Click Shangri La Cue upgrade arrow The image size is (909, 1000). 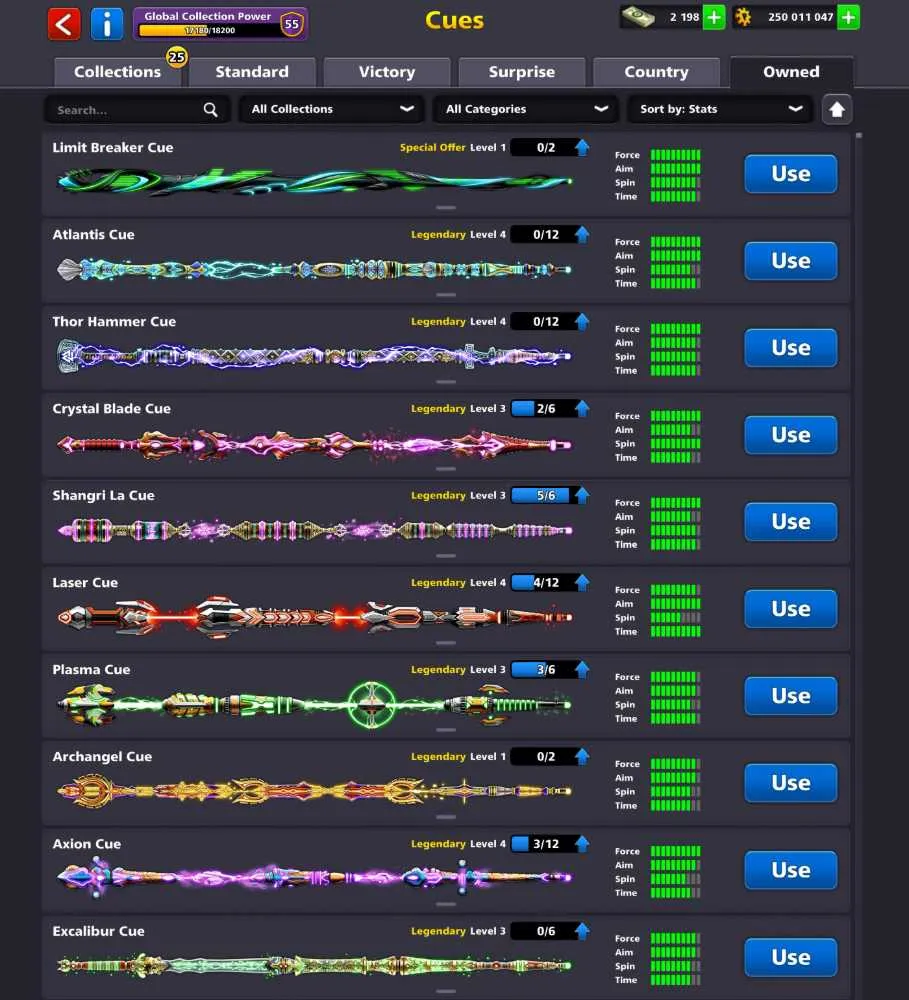(582, 495)
